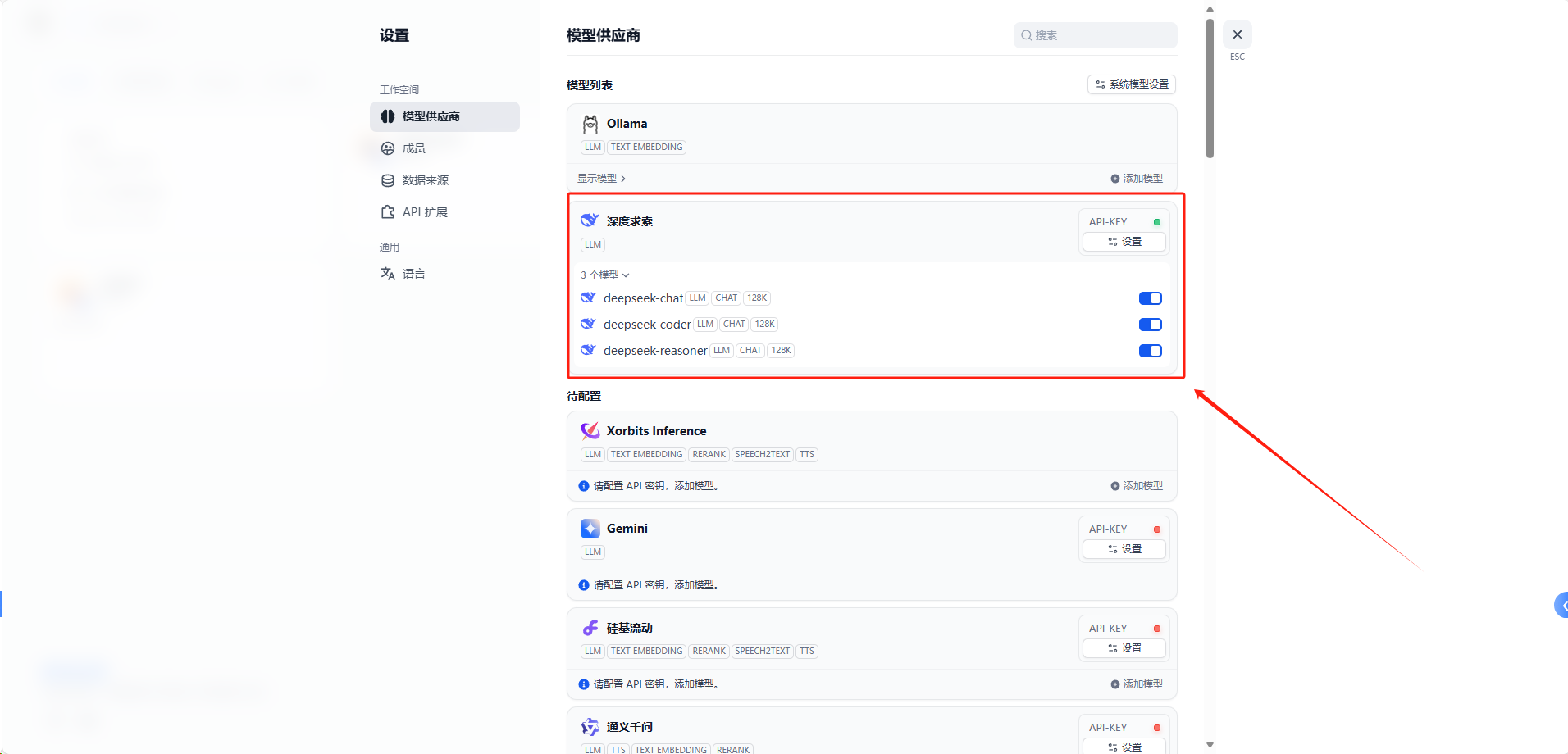The image size is (1568, 754).
Task: Click the 待配置 section heading
Action: (x=584, y=396)
